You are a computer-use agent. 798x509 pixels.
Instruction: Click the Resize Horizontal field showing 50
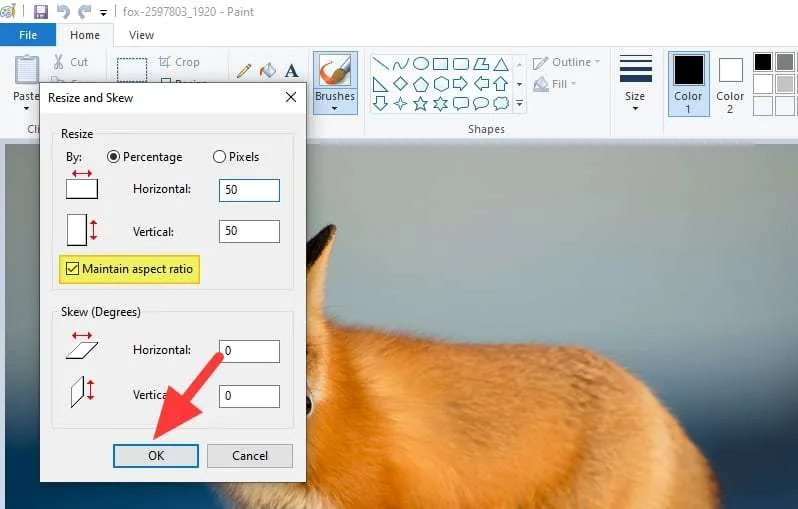249,190
